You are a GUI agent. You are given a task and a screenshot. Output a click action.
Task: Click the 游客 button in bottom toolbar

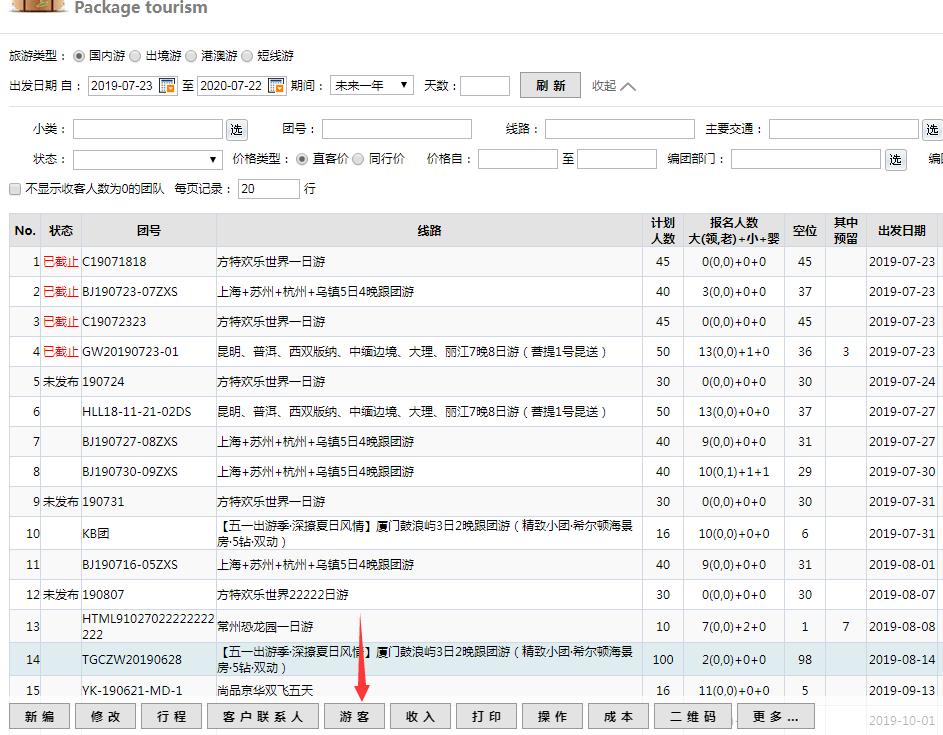coord(355,716)
